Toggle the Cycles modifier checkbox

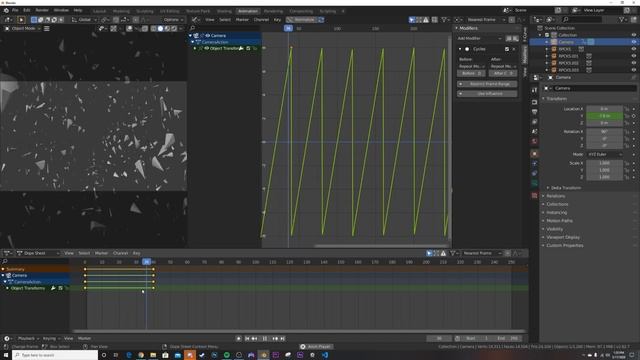point(507,49)
